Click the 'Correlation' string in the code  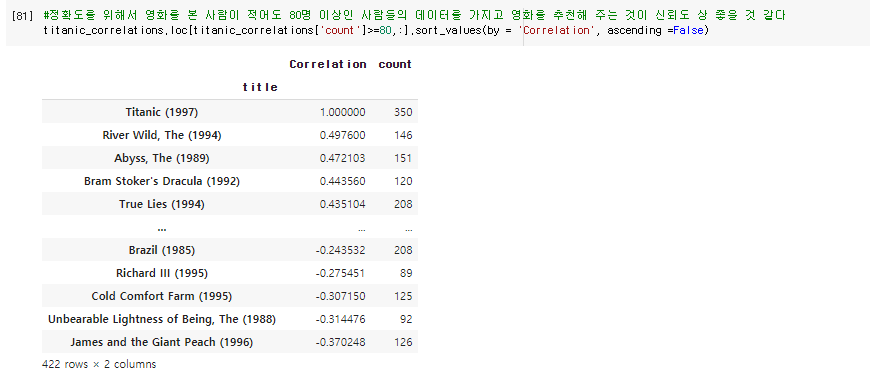pos(558,30)
